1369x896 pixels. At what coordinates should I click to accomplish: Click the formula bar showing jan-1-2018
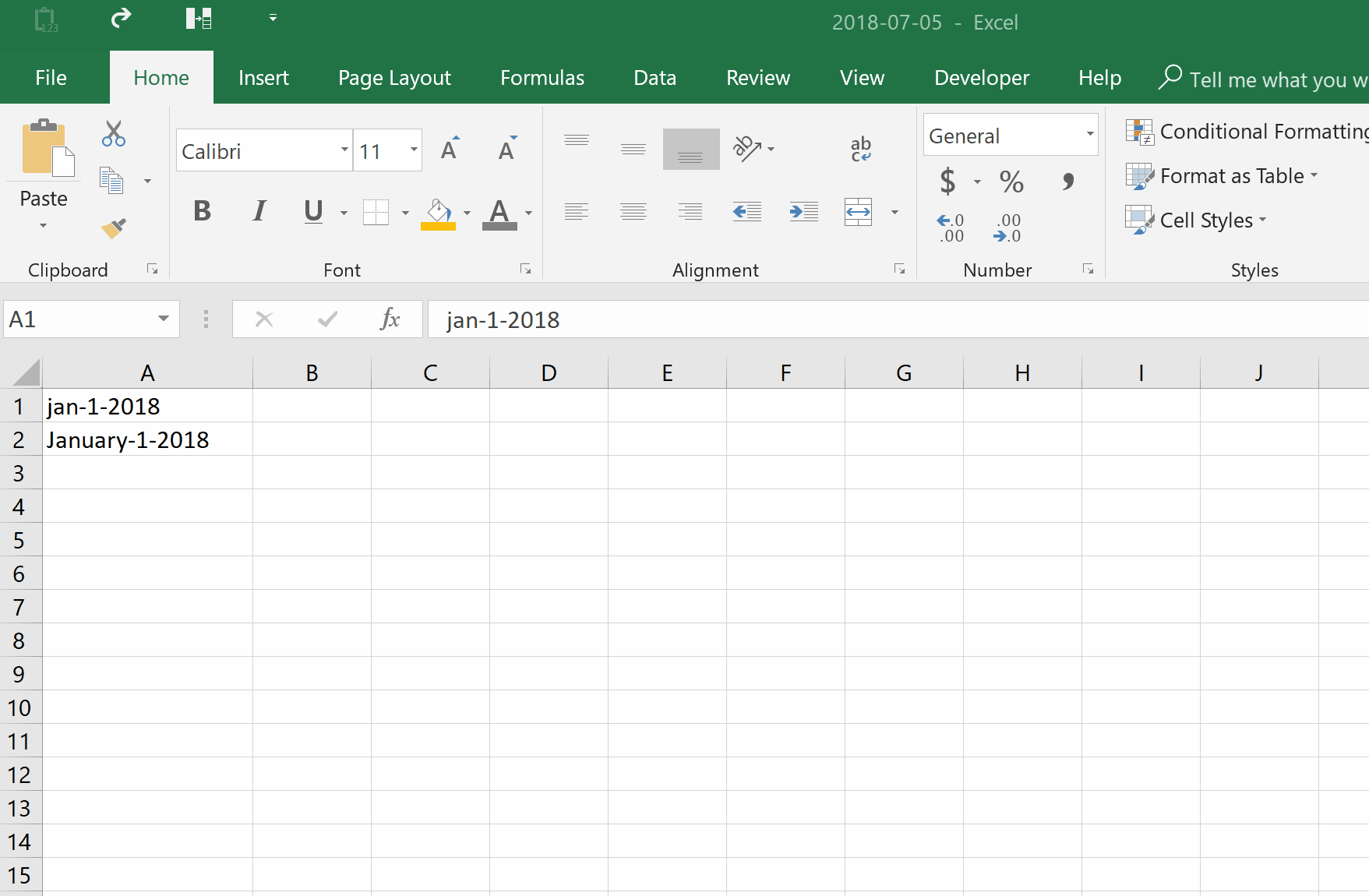tap(898, 319)
